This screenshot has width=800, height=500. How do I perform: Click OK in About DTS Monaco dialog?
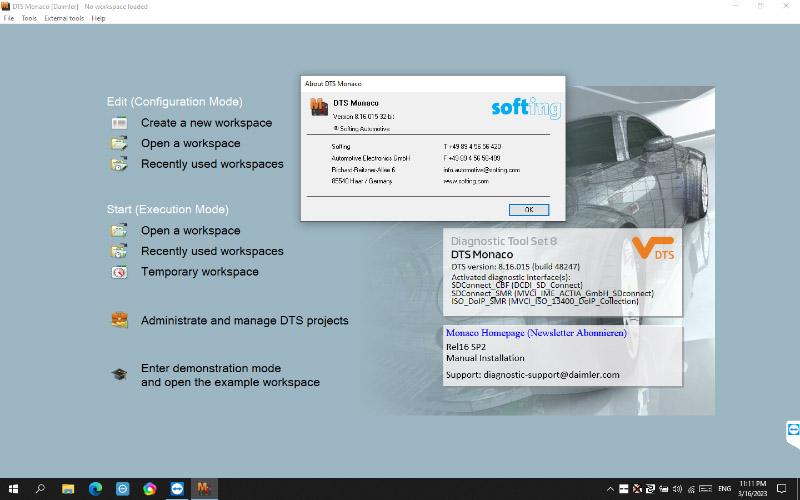point(529,210)
